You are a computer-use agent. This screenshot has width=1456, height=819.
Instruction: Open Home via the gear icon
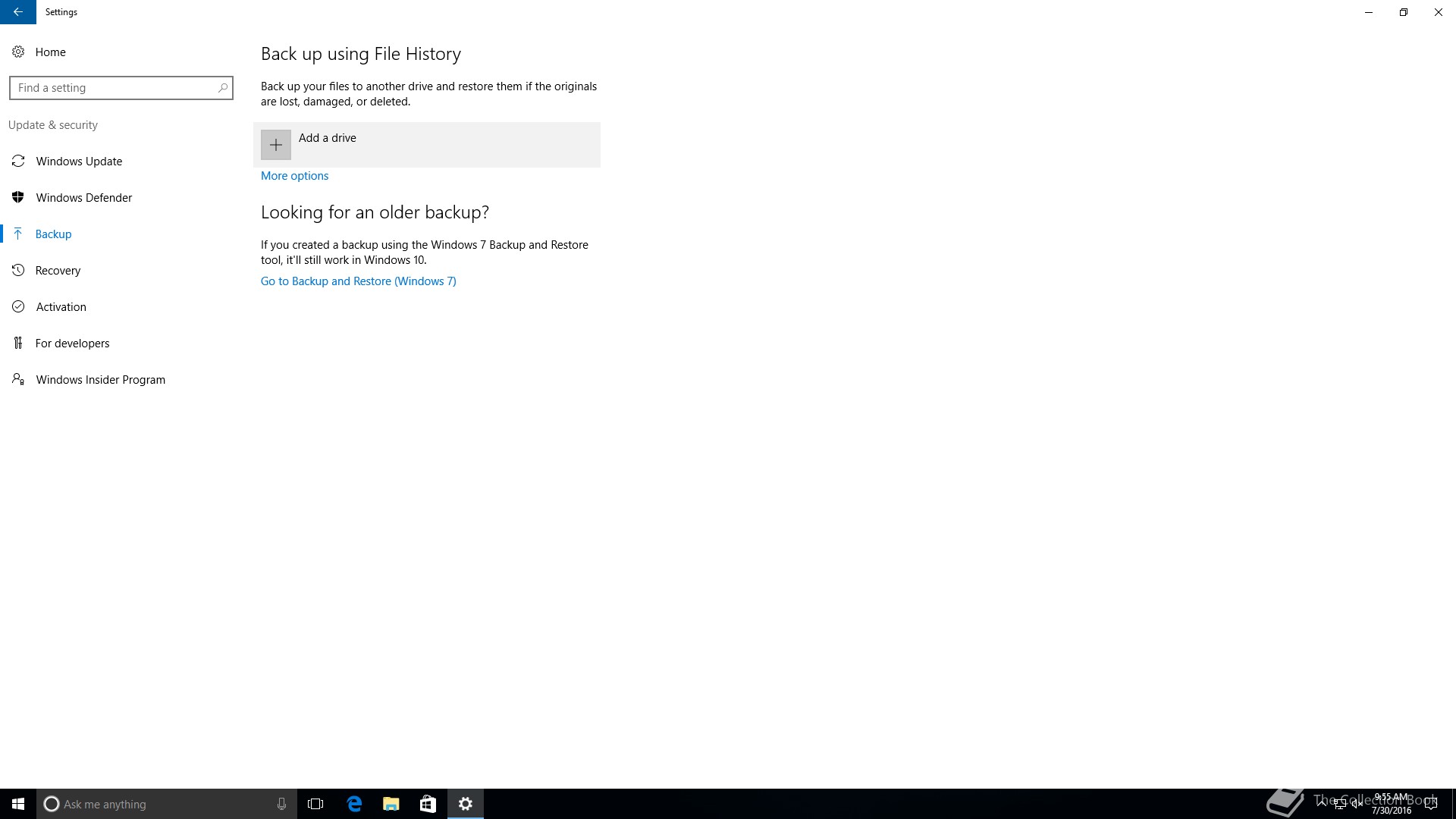[x=18, y=52]
